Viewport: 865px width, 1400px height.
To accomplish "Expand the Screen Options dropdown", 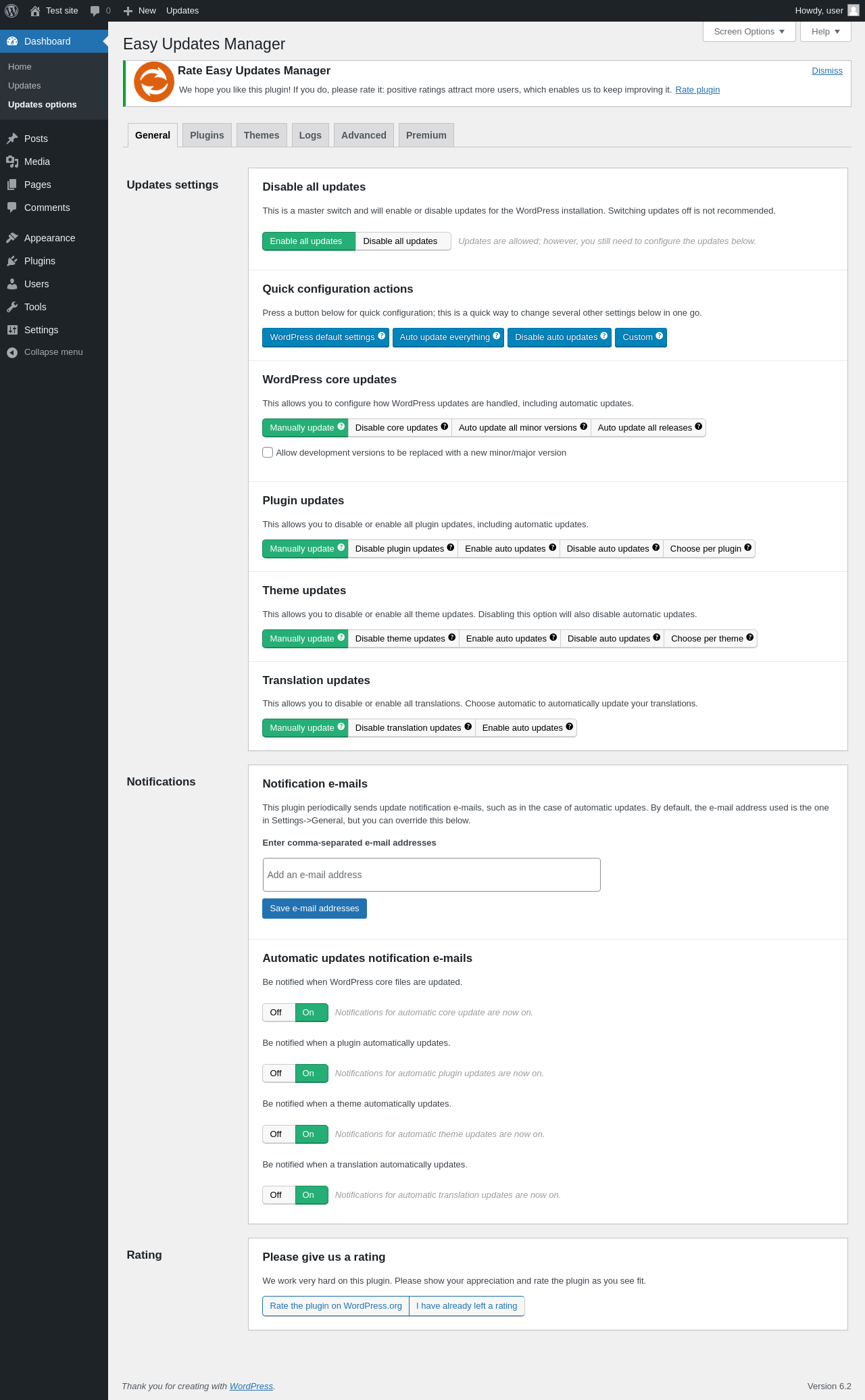I will (749, 32).
